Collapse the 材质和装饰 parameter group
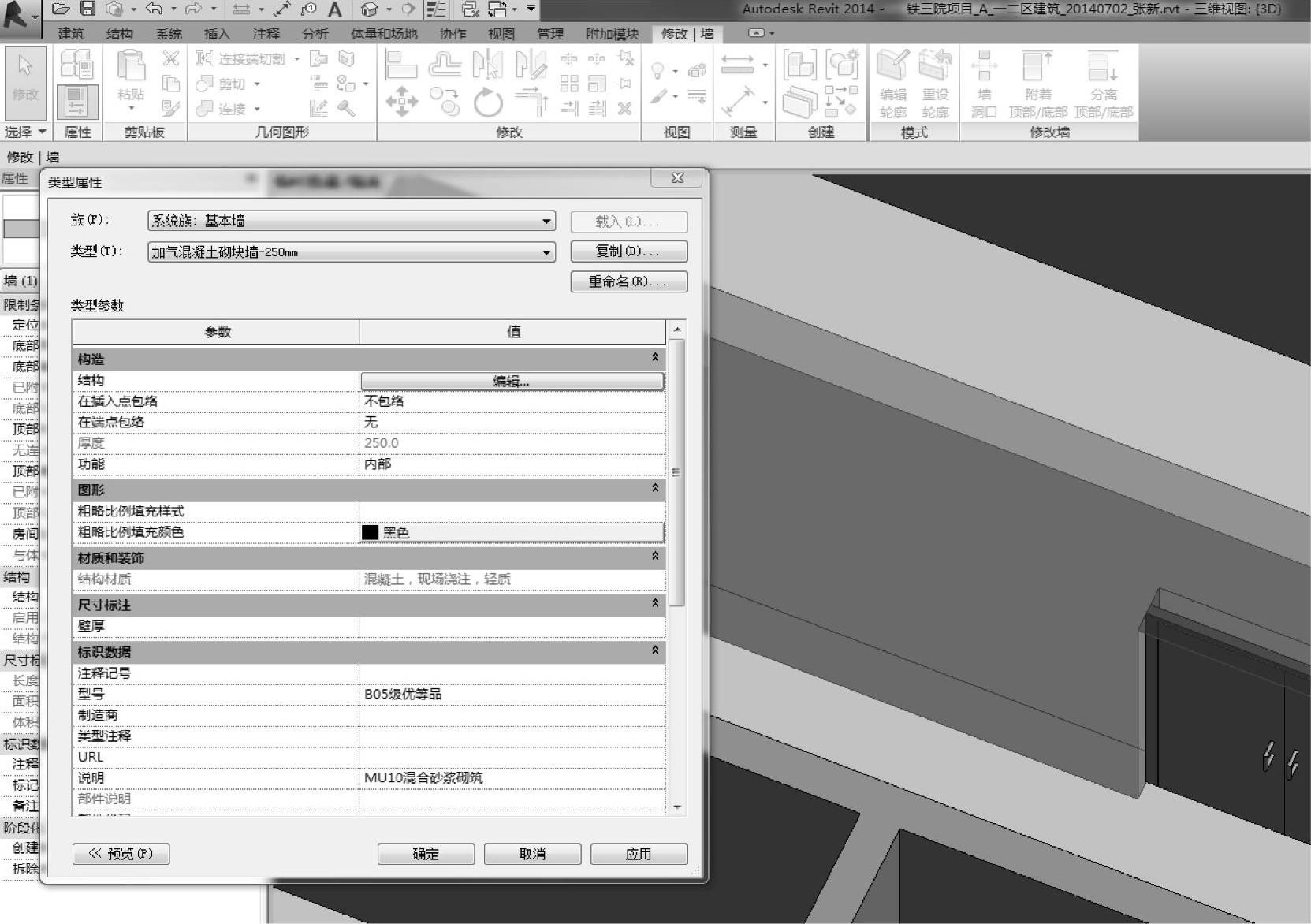1311x924 pixels. 655,557
